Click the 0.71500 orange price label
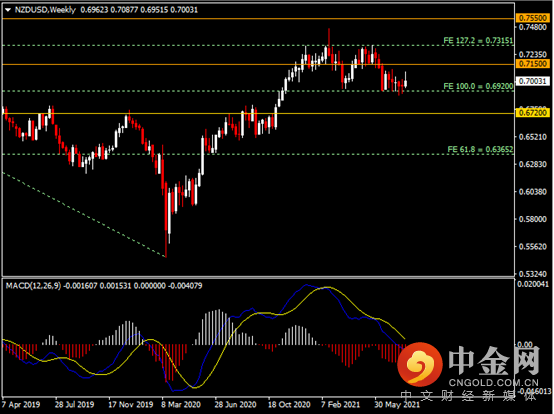This screenshot has width=554, height=414. (533, 64)
